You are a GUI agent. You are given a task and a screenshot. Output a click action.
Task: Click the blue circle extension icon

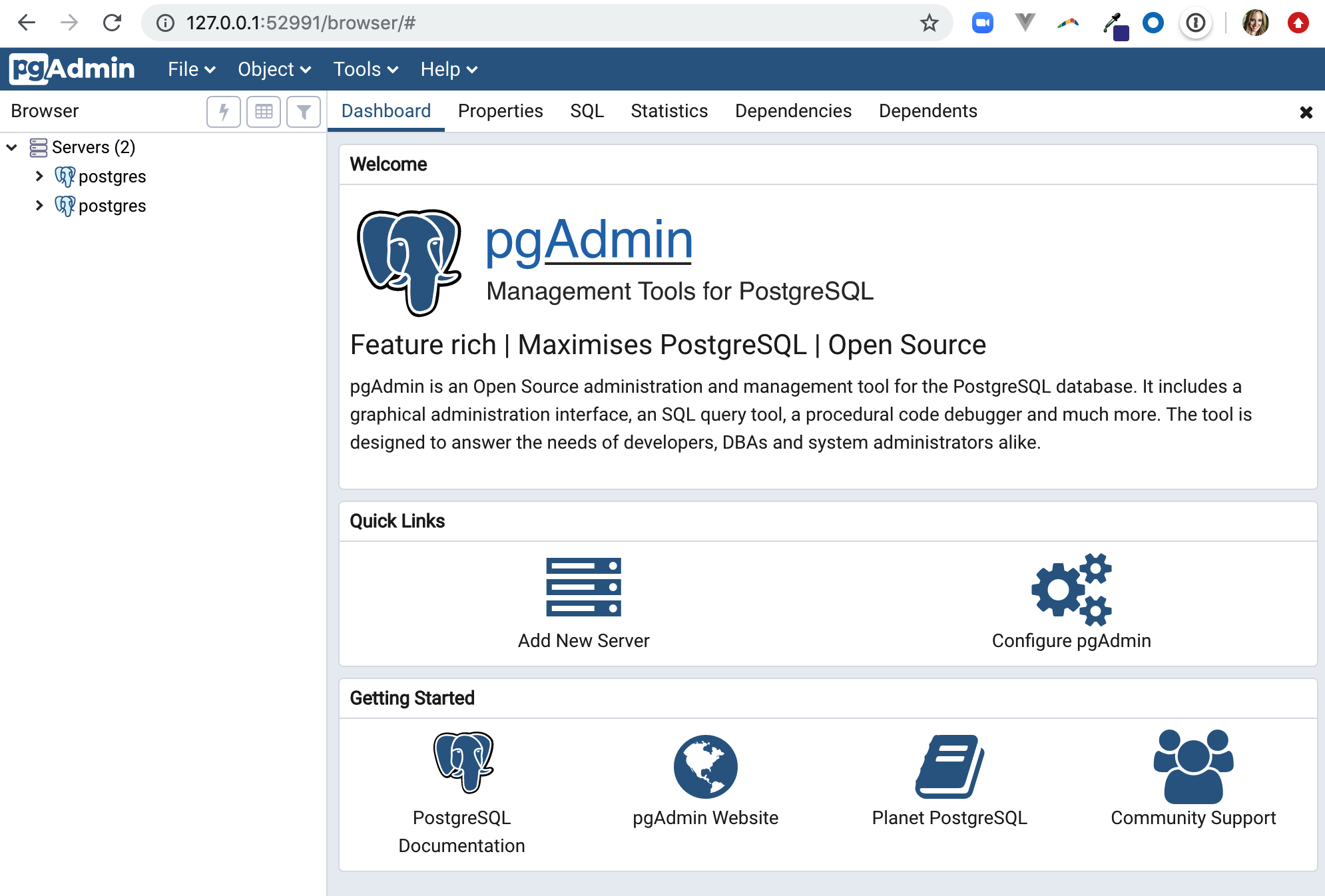click(x=1153, y=23)
